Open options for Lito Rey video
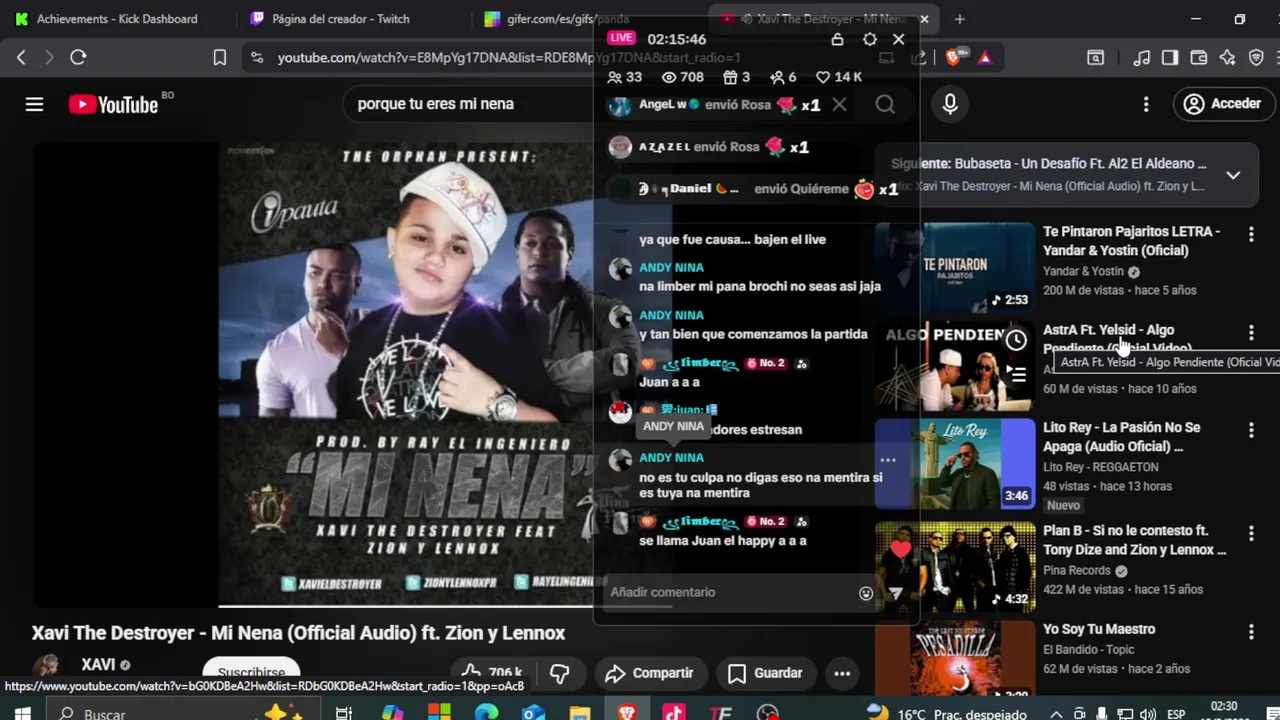1280x720 pixels. click(1251, 430)
